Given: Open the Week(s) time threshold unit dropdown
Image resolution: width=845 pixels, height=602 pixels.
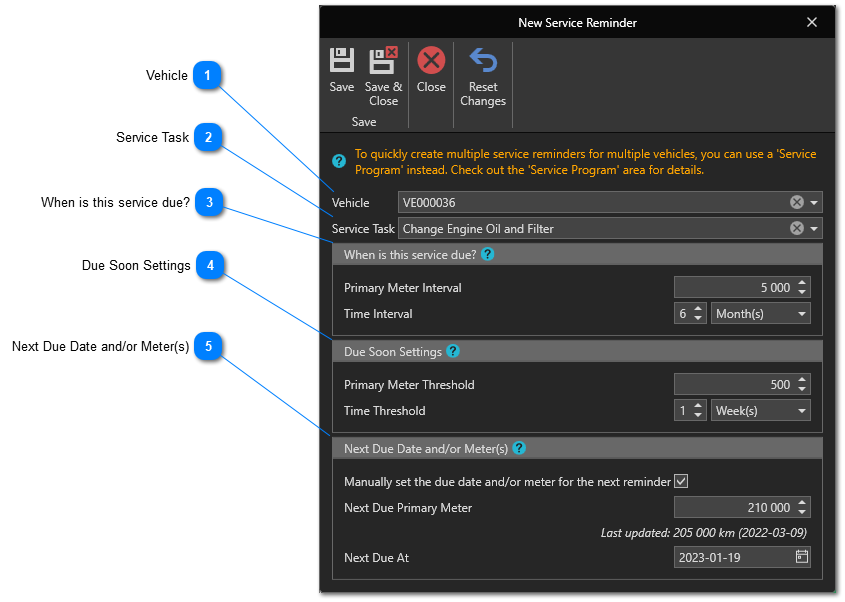Looking at the screenshot, I should pyautogui.click(x=802, y=411).
